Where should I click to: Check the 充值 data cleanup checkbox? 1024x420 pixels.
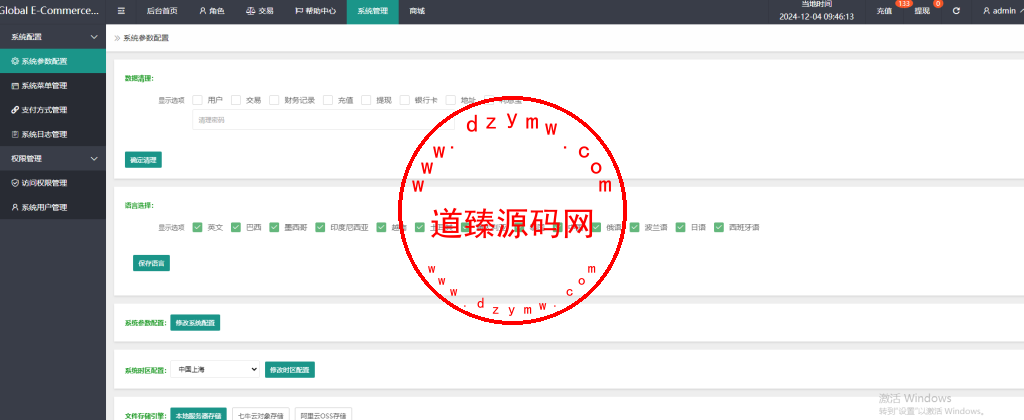pos(328,100)
